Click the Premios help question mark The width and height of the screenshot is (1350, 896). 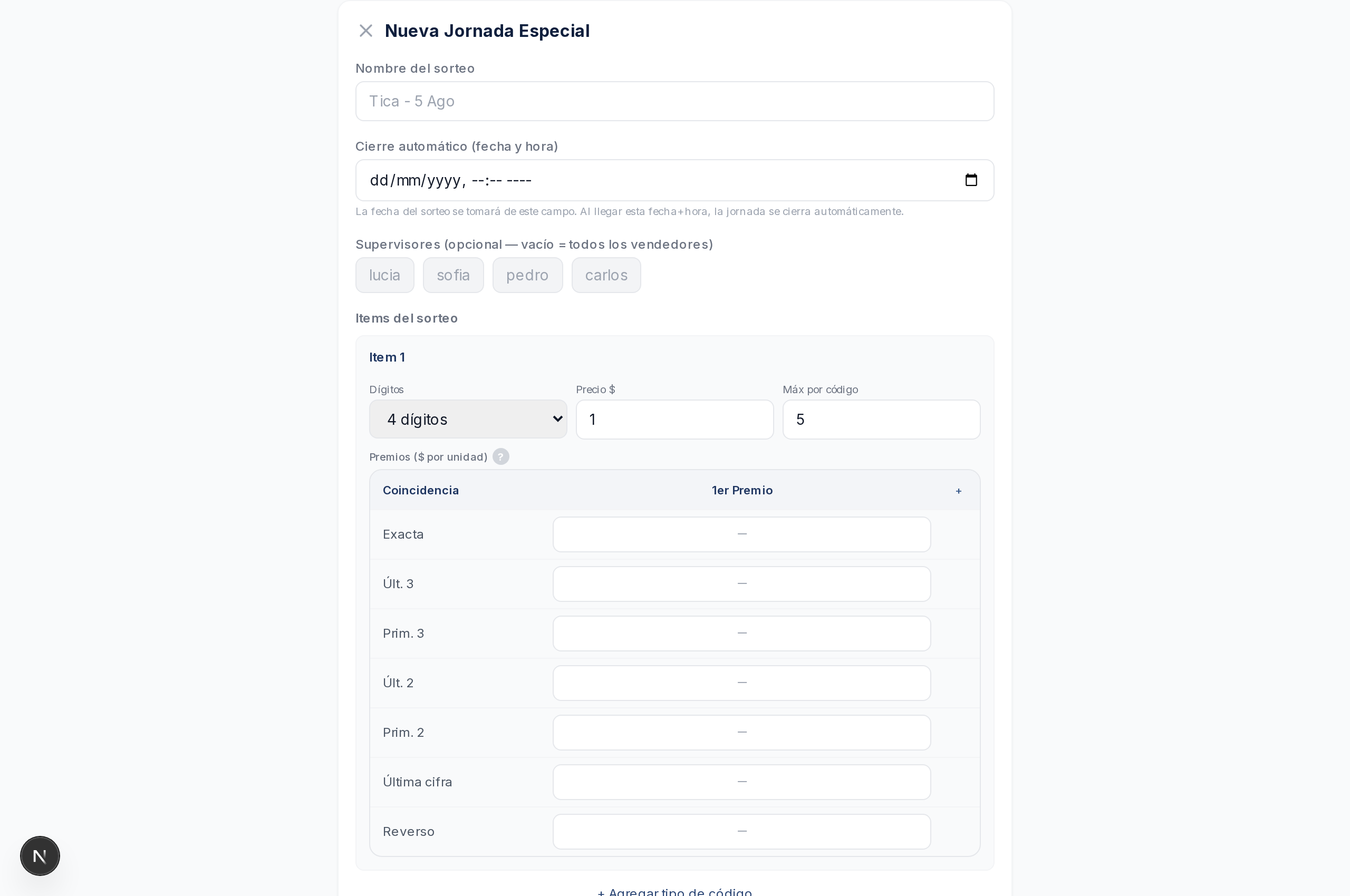click(x=500, y=456)
